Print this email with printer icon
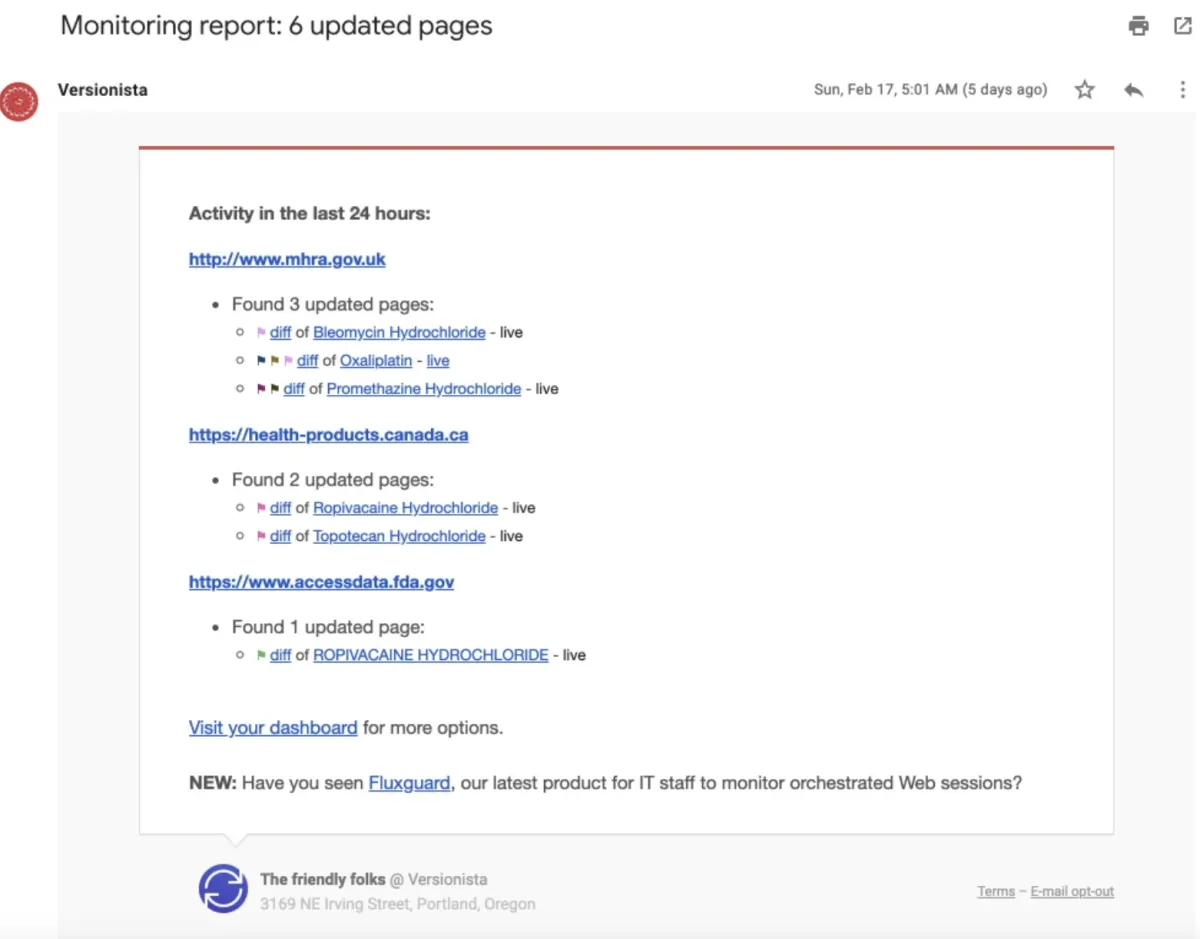Screen dimensions: 1200x939 [x=1138, y=26]
